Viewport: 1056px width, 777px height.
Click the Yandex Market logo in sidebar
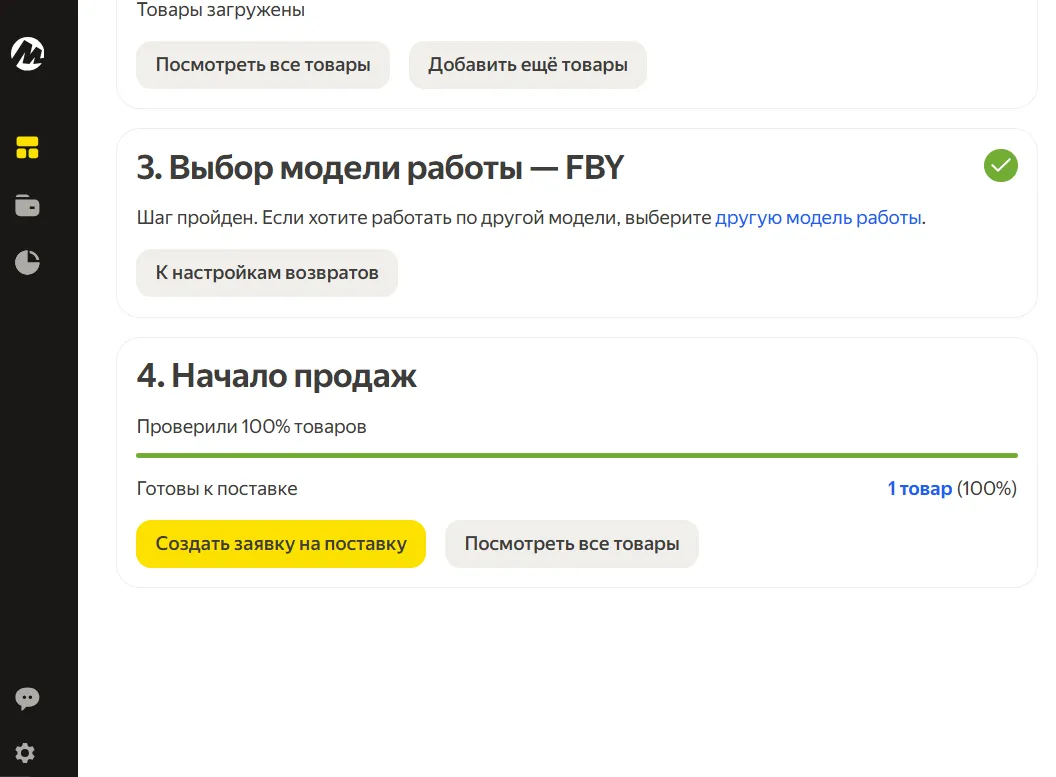[x=27, y=54]
